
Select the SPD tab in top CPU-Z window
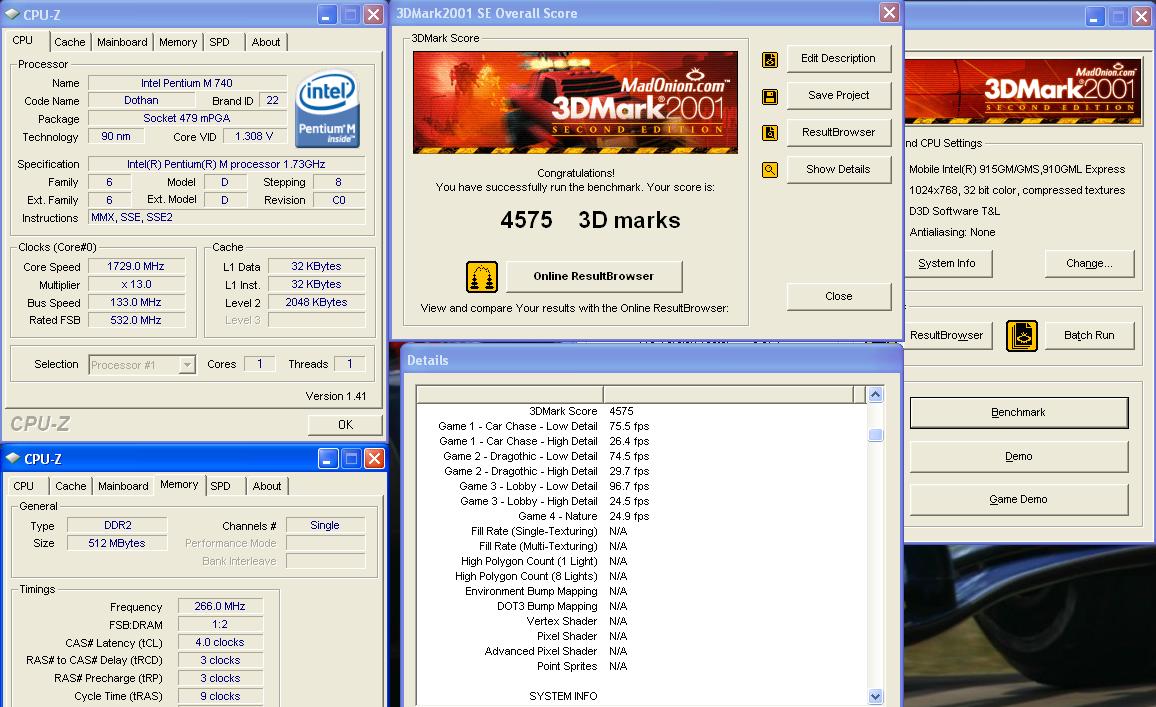219,42
